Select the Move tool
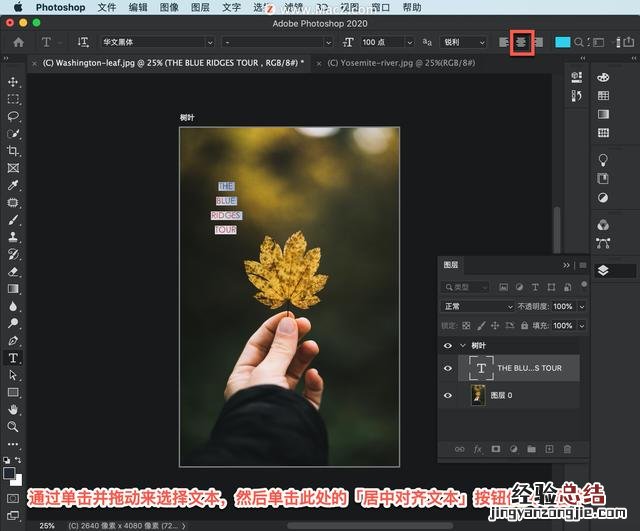The width and height of the screenshot is (640, 531). click(x=13, y=82)
